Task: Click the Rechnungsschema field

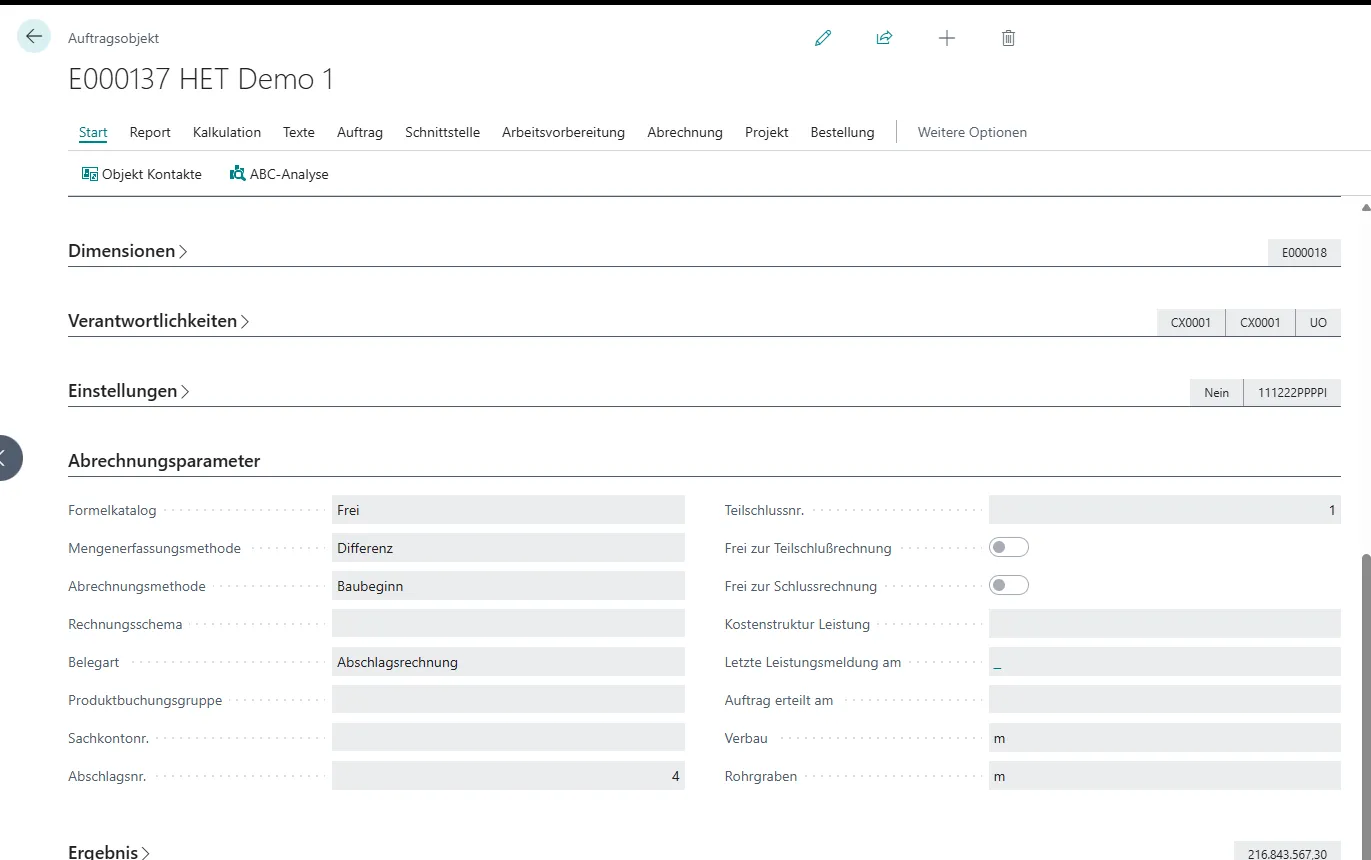Action: (x=508, y=624)
